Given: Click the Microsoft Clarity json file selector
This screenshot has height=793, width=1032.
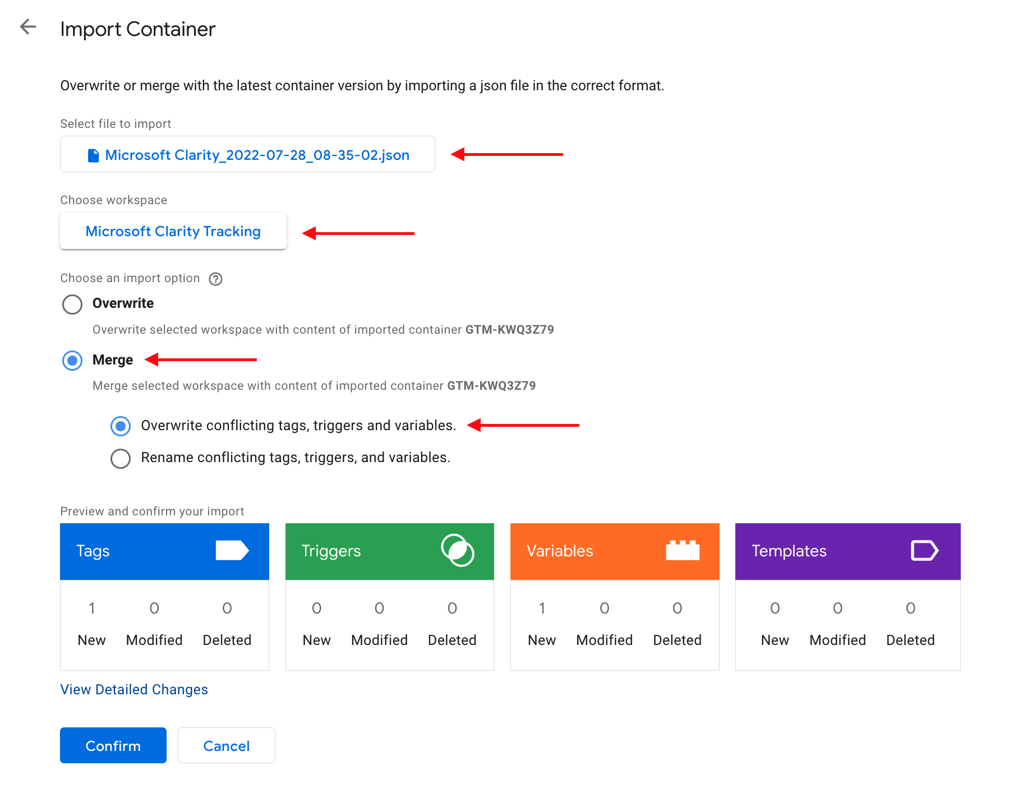Looking at the screenshot, I should (x=247, y=154).
